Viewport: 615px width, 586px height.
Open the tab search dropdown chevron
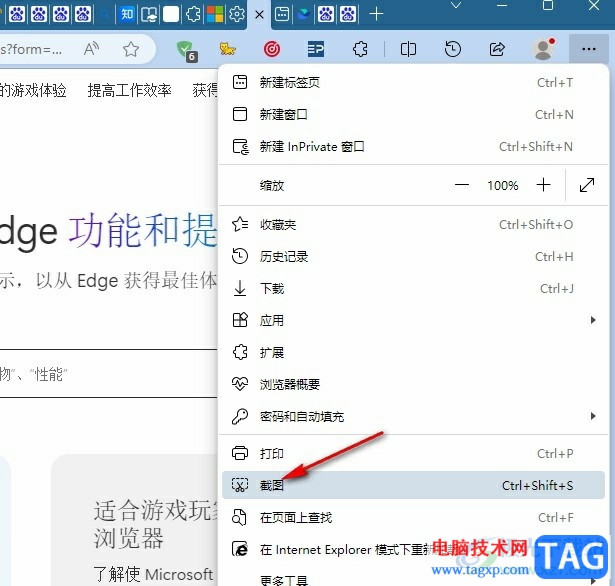point(456,5)
